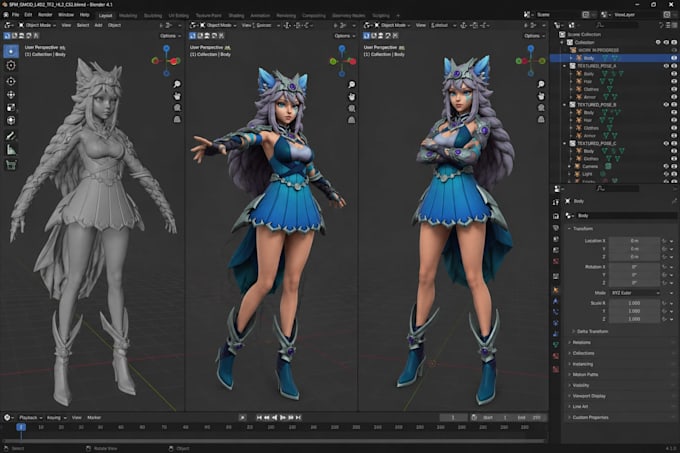This screenshot has height=453, width=680.
Task: Toggle visibility eye of Camera in outliner
Action: coord(666,166)
